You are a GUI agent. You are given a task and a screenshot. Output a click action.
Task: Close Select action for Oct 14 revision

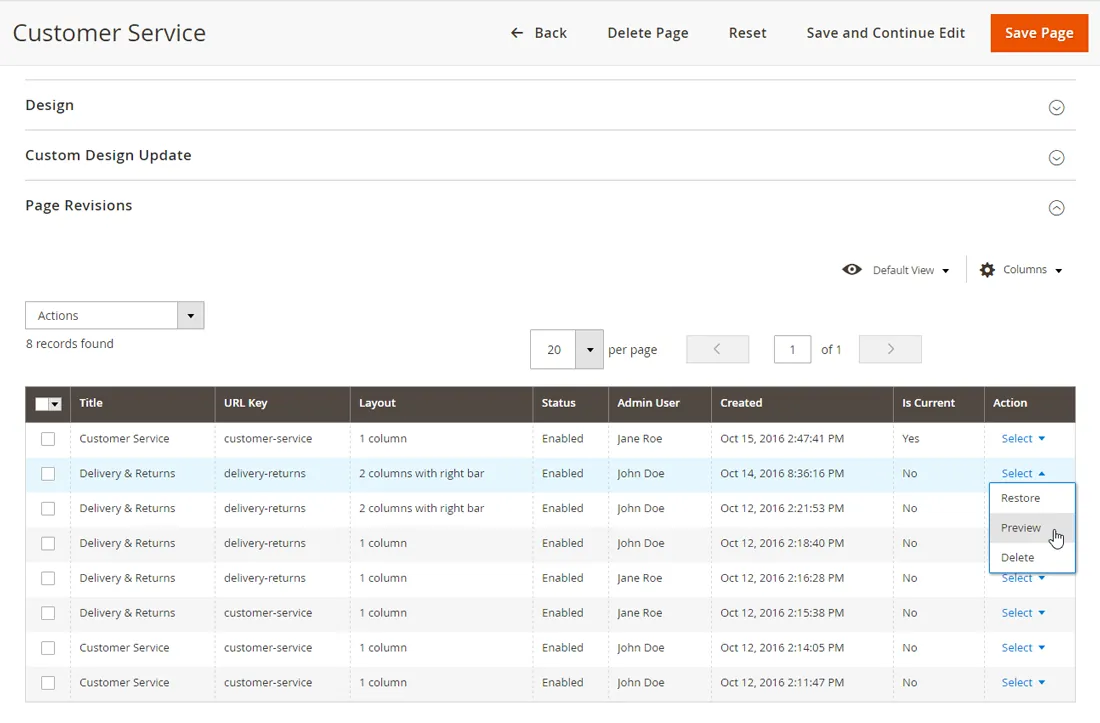click(1023, 473)
